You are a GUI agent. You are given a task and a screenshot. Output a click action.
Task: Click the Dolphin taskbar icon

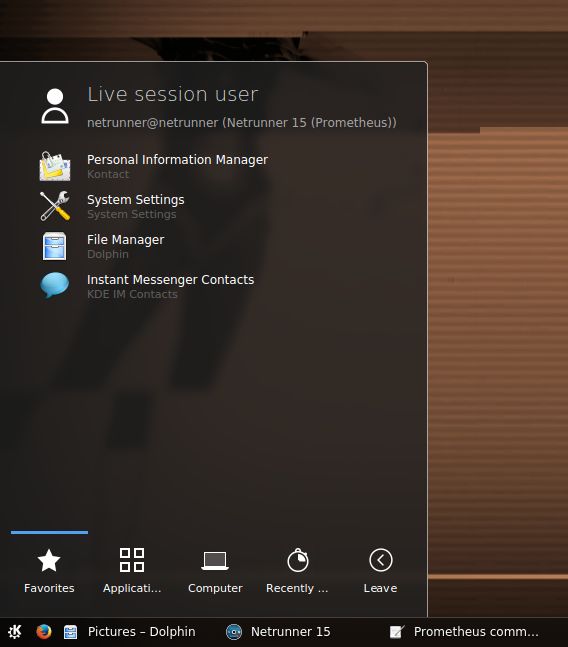point(71,632)
